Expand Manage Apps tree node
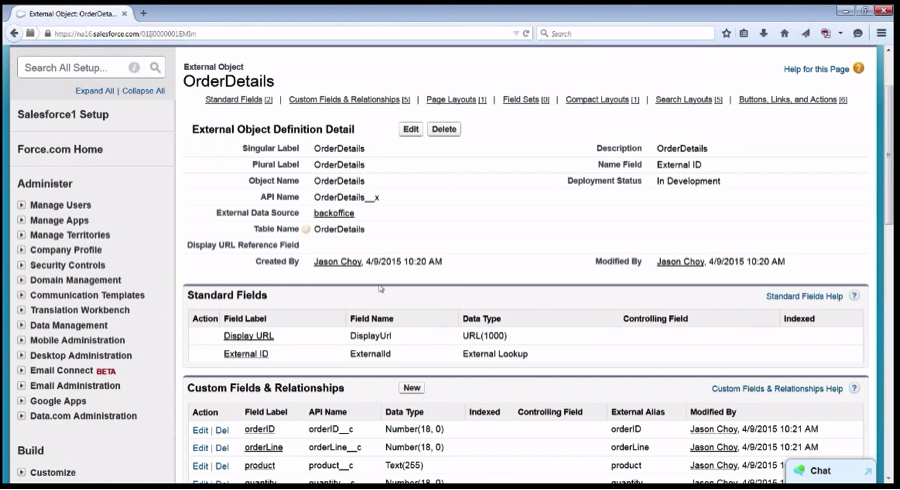This screenshot has width=900, height=490. 21,220
